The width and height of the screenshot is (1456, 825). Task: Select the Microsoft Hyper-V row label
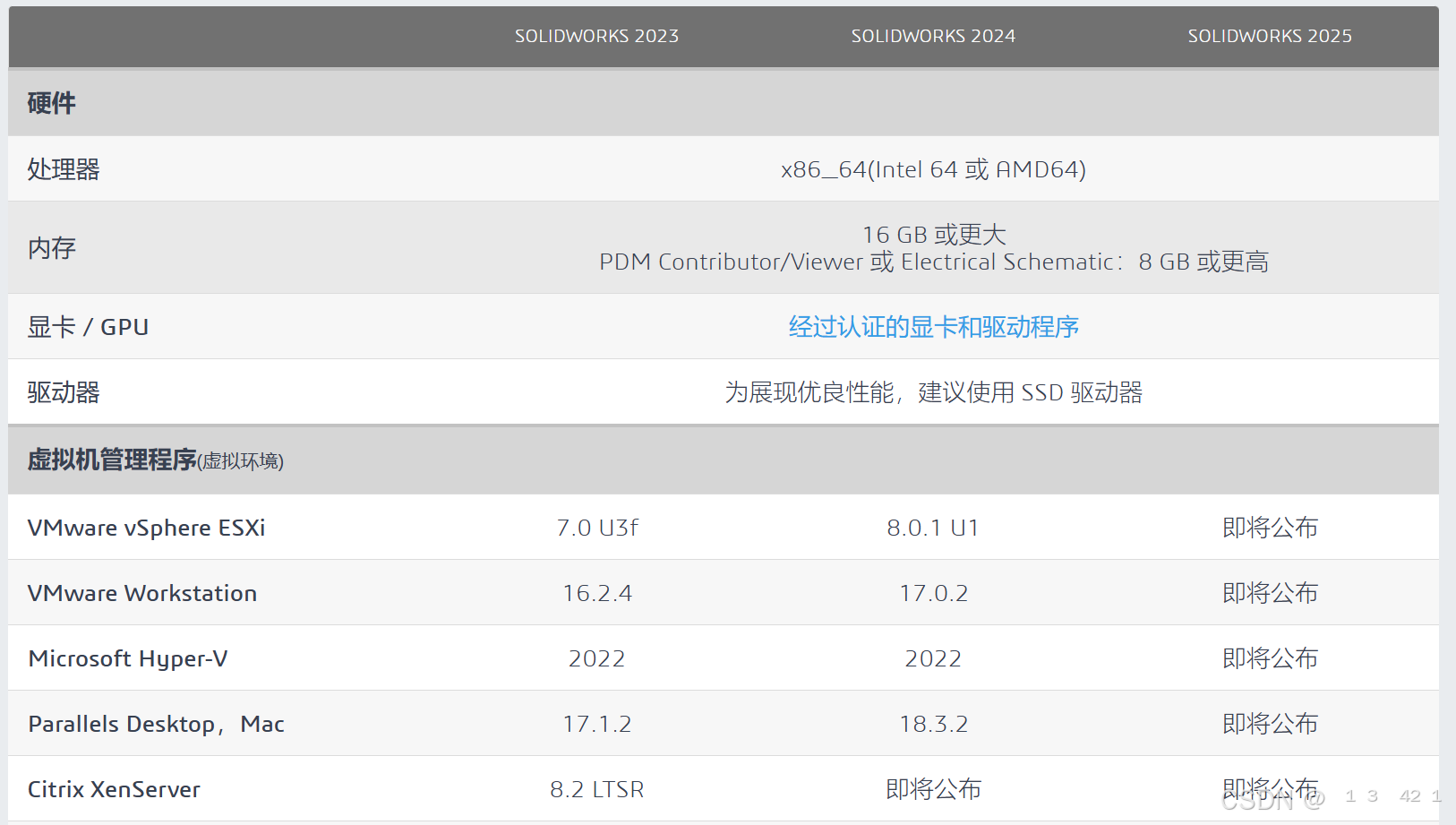click(127, 658)
